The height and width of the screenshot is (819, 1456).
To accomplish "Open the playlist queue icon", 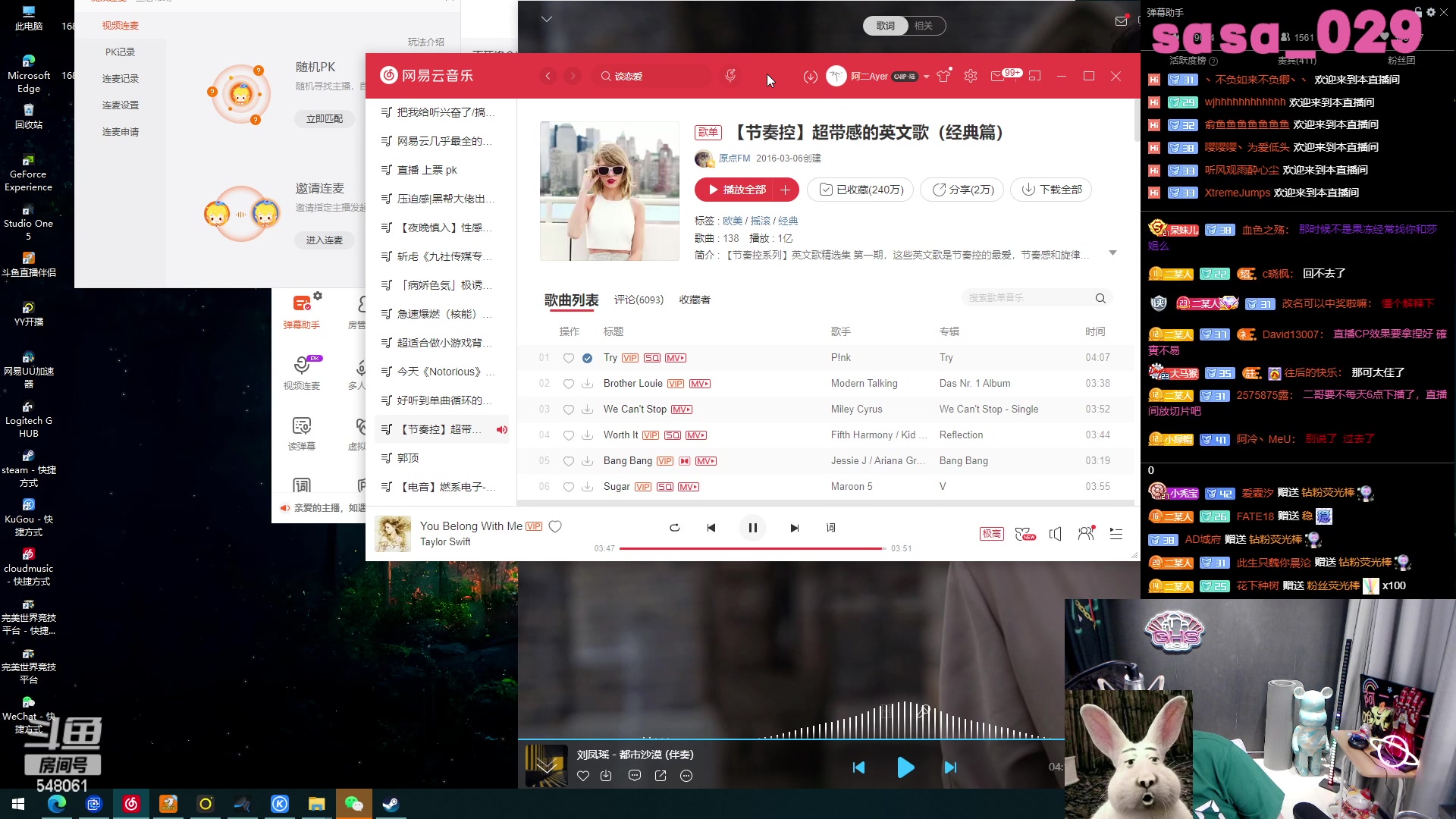I will (x=1116, y=534).
